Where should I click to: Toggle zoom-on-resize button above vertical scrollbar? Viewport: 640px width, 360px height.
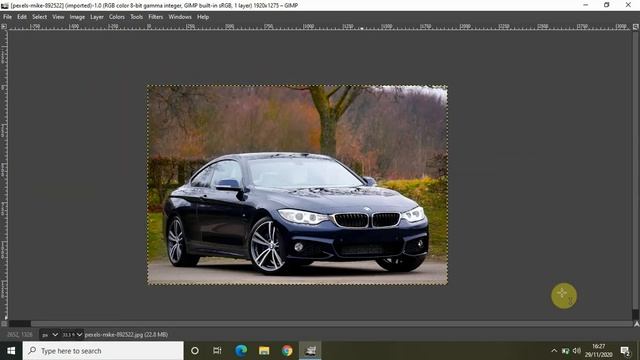click(636, 26)
